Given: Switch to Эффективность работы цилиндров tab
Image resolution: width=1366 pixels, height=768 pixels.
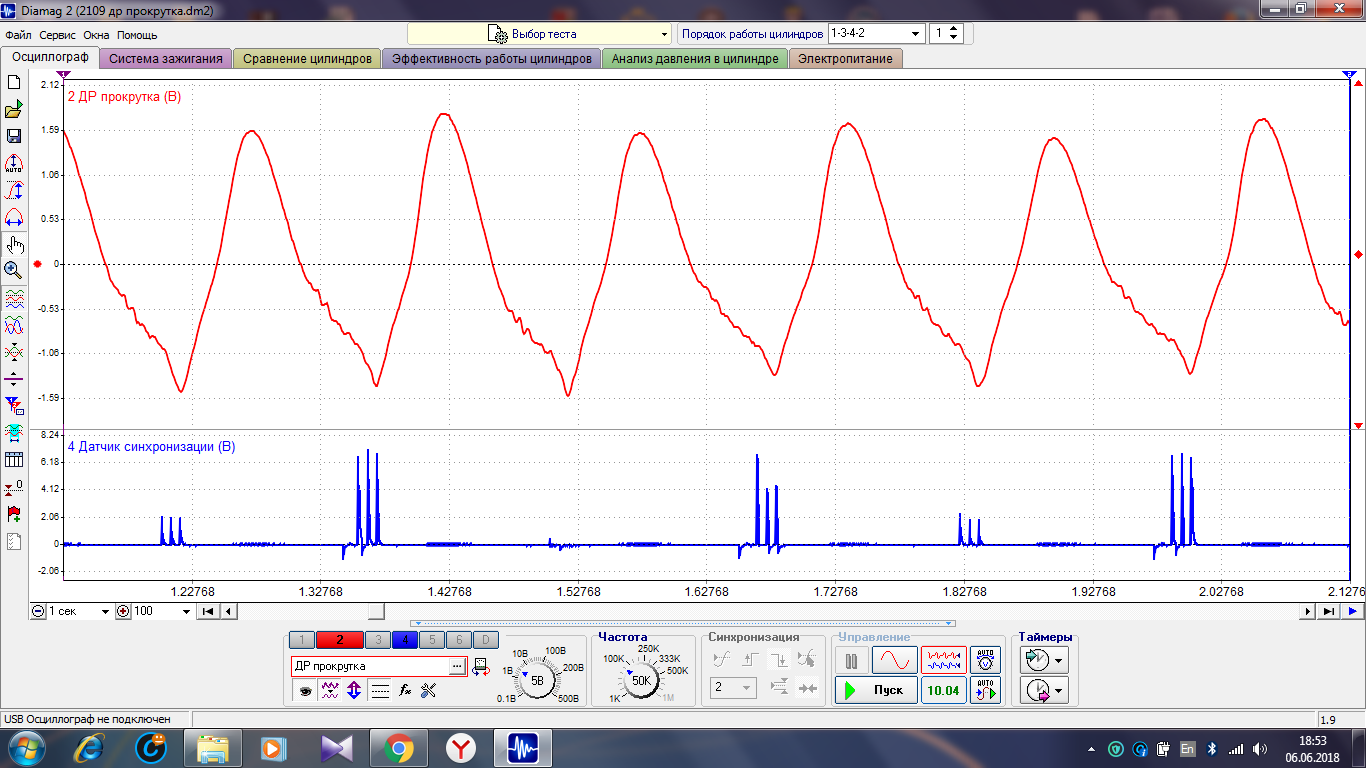Looking at the screenshot, I should point(492,59).
